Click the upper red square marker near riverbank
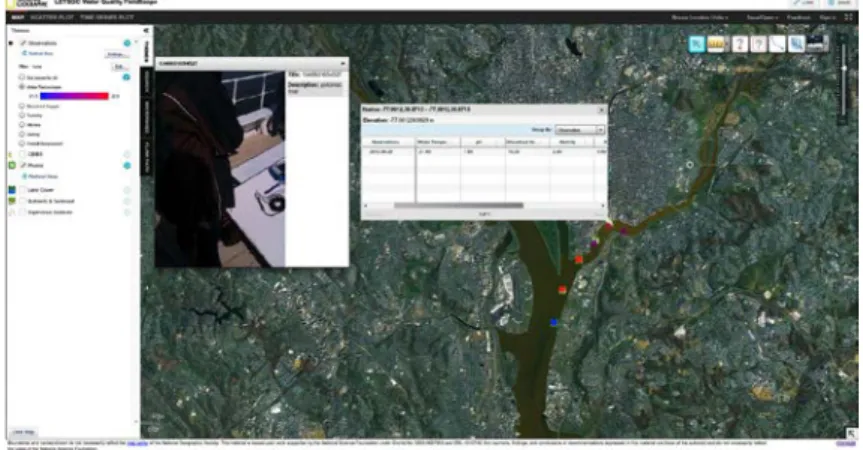Screen dimensions: 863x450 point(578,259)
